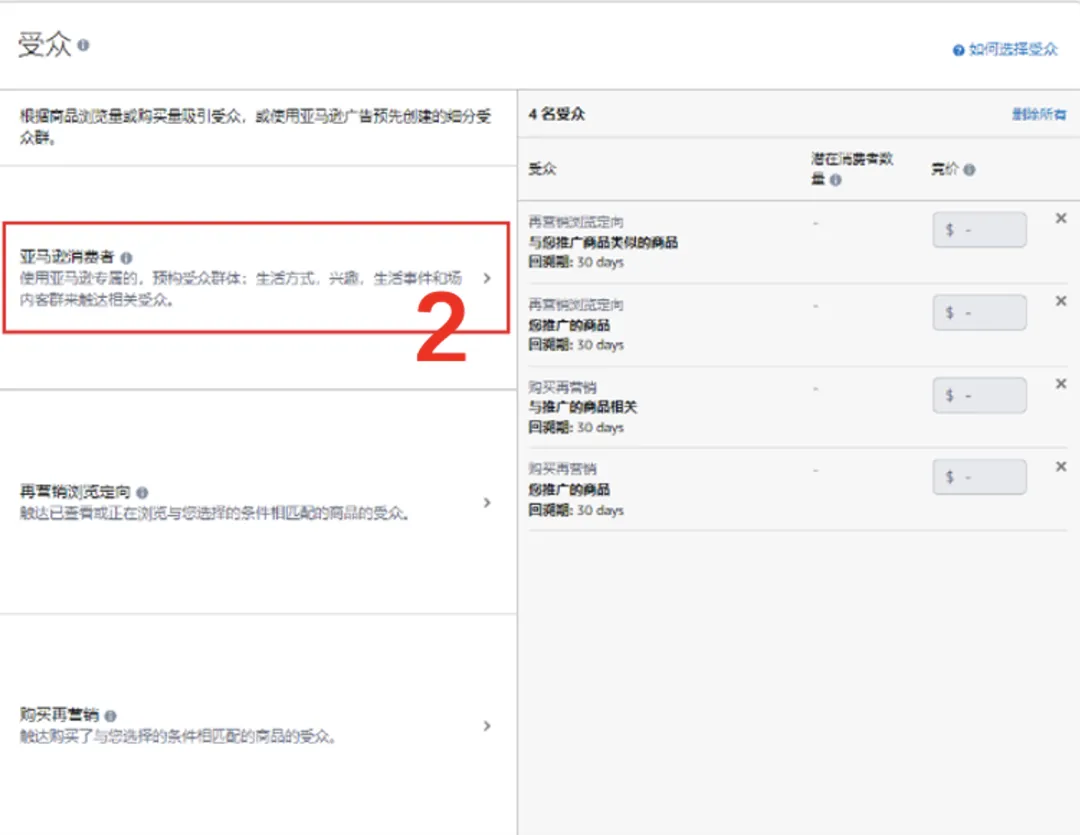Click info icon beside 购买再营销 in left panel

(110, 716)
